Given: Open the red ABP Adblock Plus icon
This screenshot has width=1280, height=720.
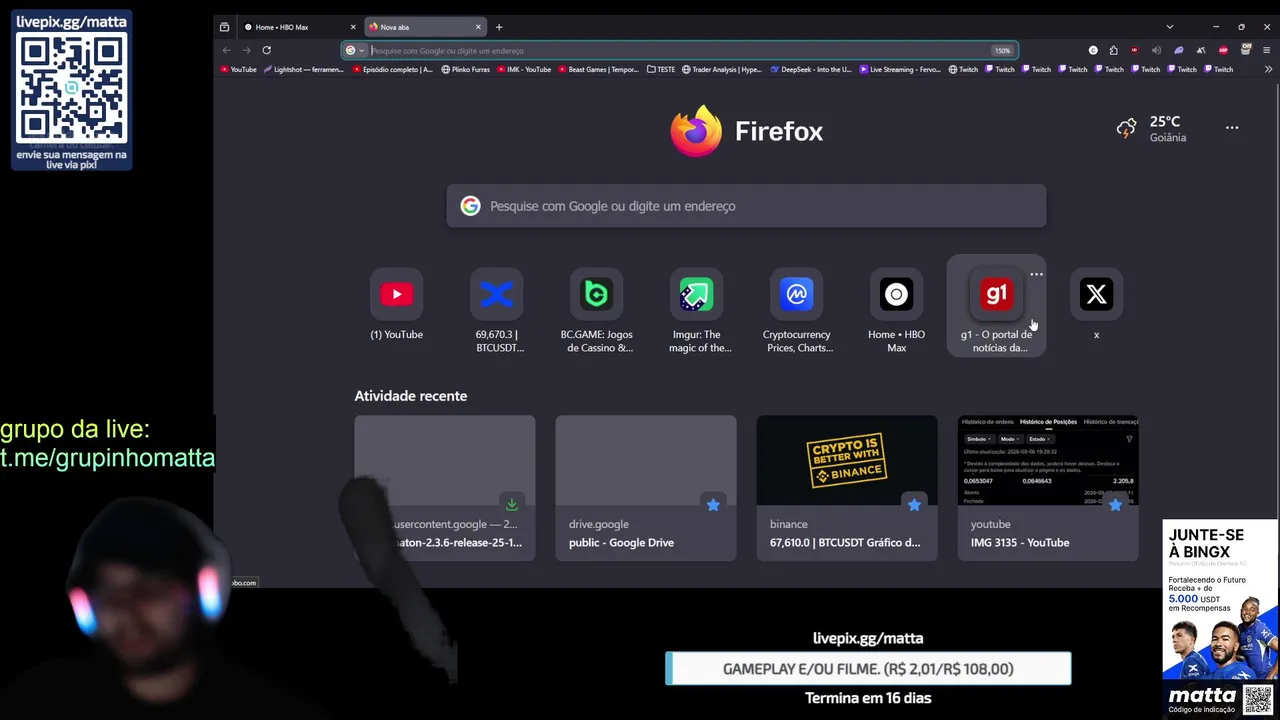Looking at the screenshot, I should tap(1223, 50).
